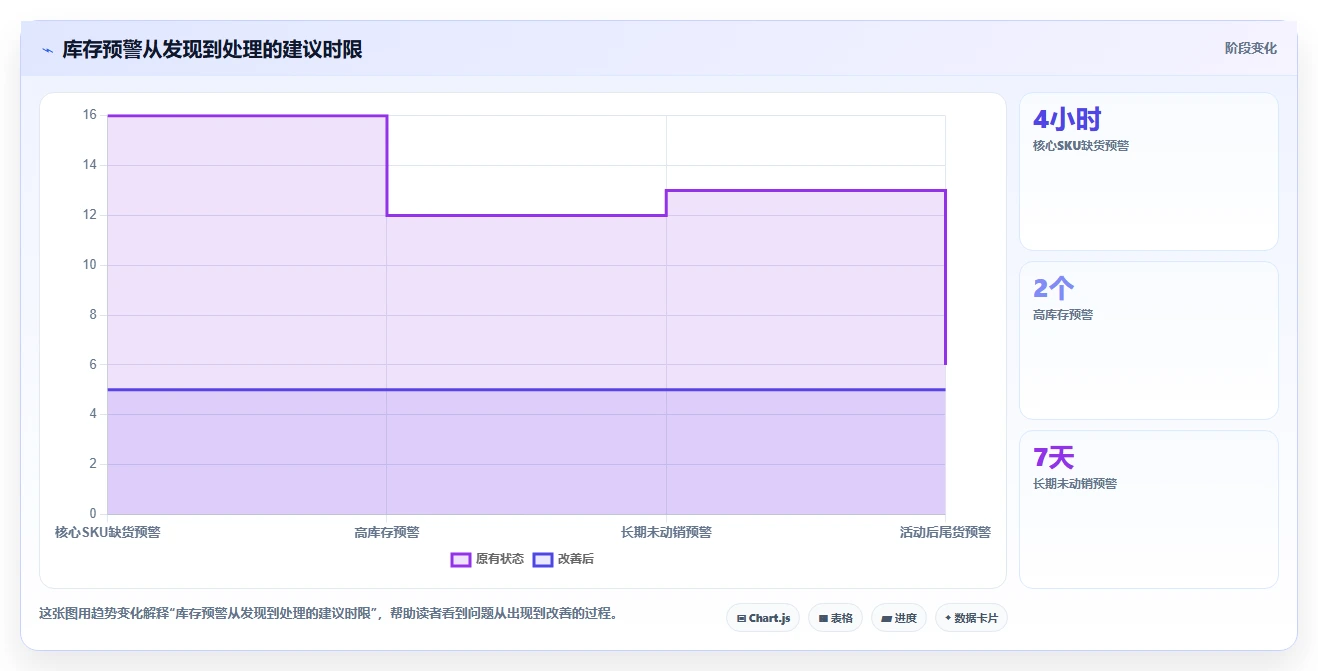Click the Chart.js tag
1318x671 pixels.
763,618
